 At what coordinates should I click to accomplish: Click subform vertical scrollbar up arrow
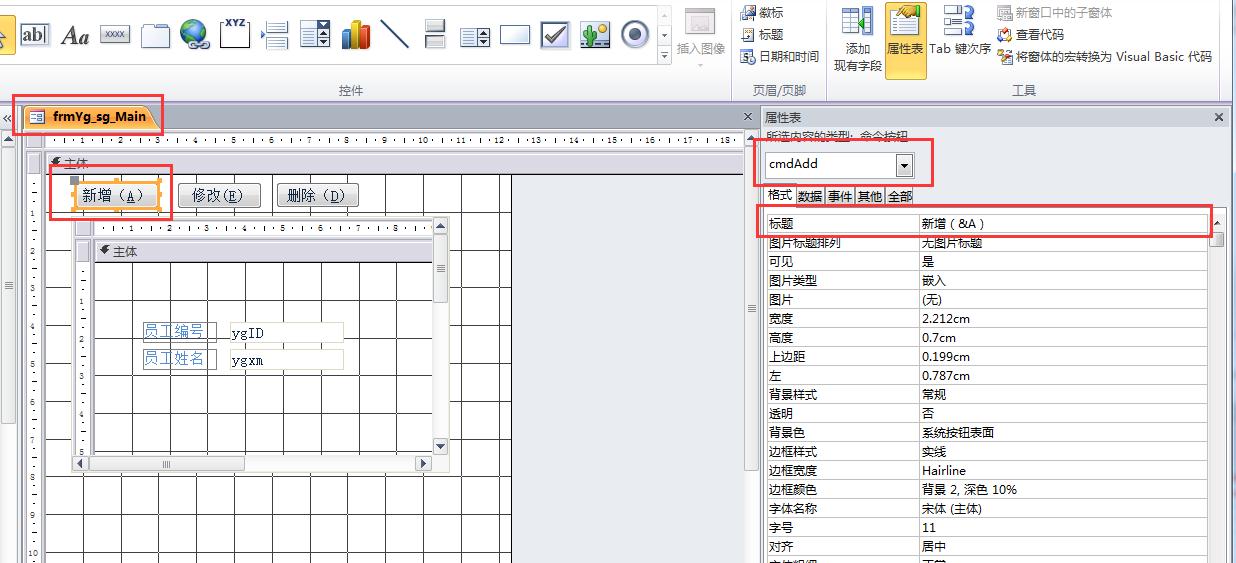click(x=441, y=226)
